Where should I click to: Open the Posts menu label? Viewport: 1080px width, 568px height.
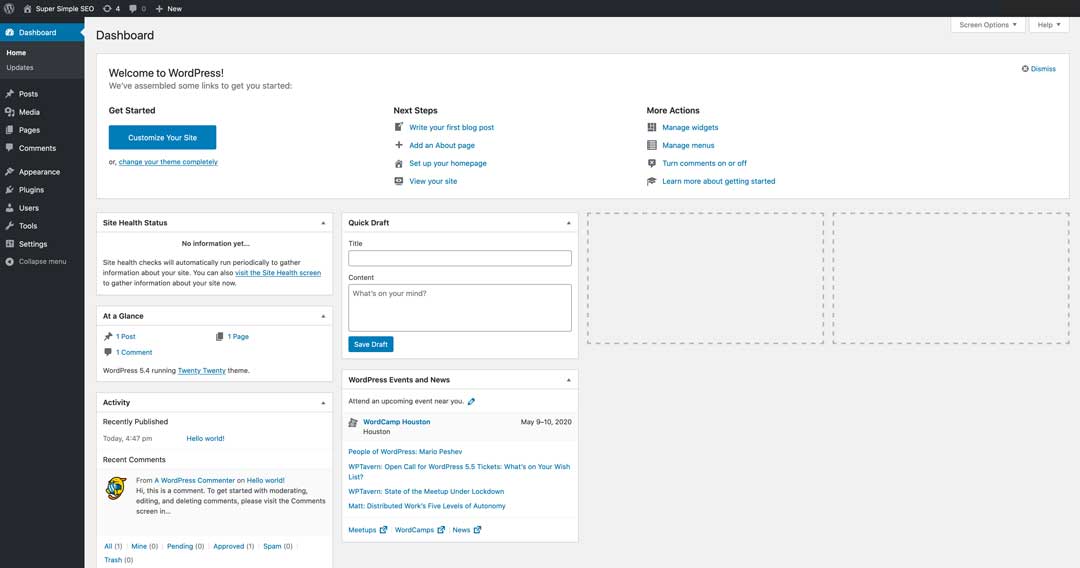tap(28, 94)
